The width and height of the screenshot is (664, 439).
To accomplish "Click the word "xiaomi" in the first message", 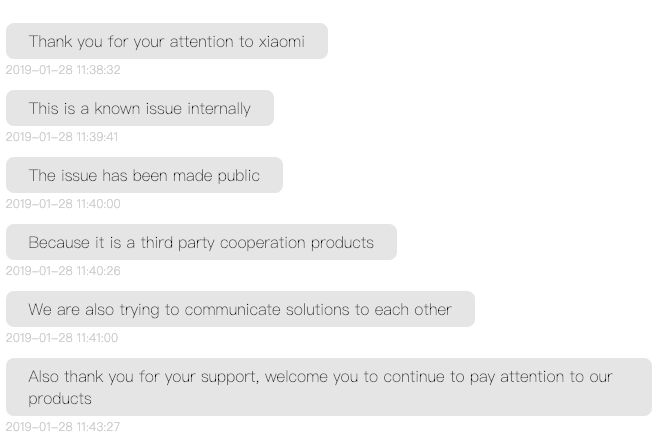I will tap(281, 42).
